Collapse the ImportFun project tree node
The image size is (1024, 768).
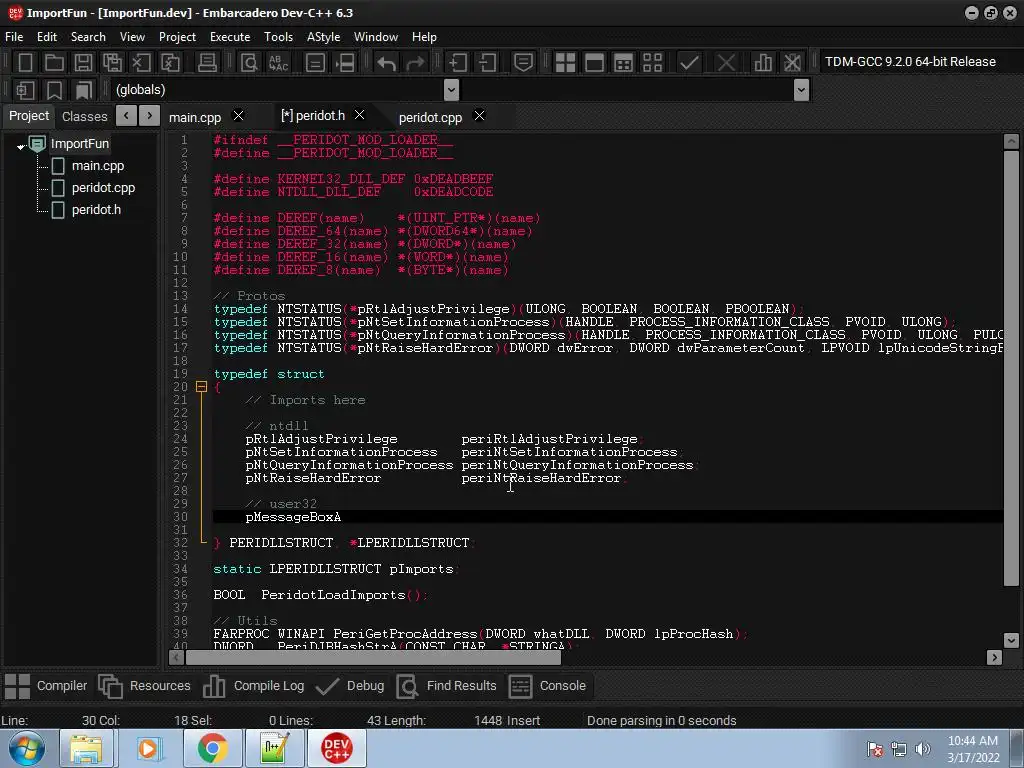21,146
